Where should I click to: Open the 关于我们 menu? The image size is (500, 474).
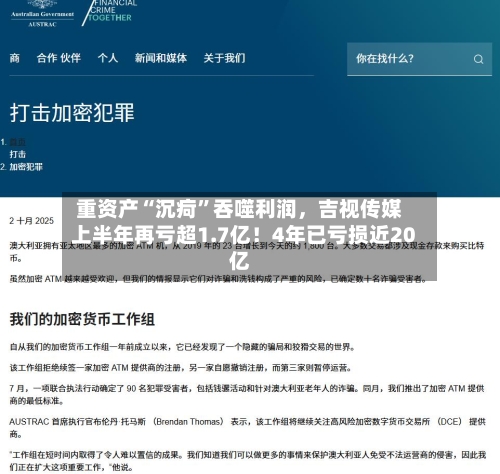coord(224,58)
